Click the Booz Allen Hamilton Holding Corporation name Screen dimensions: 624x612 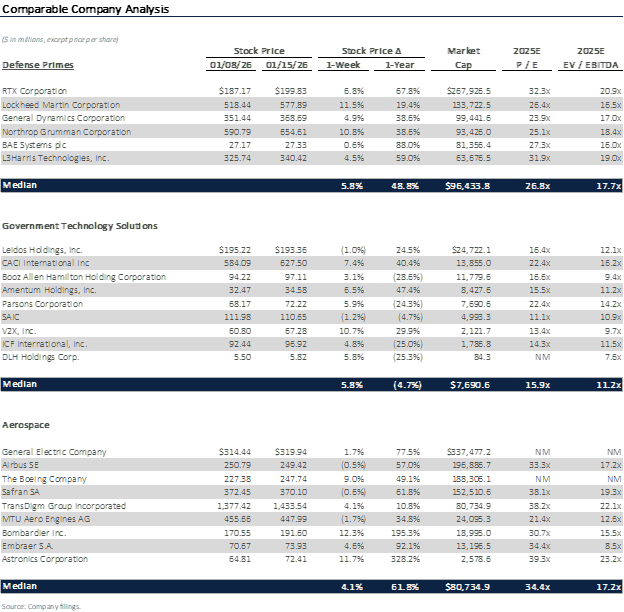84,276
